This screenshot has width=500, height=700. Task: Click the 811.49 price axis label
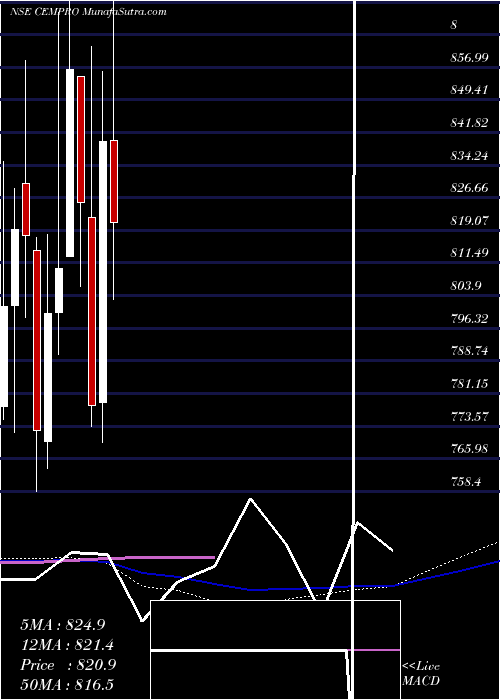click(x=469, y=253)
